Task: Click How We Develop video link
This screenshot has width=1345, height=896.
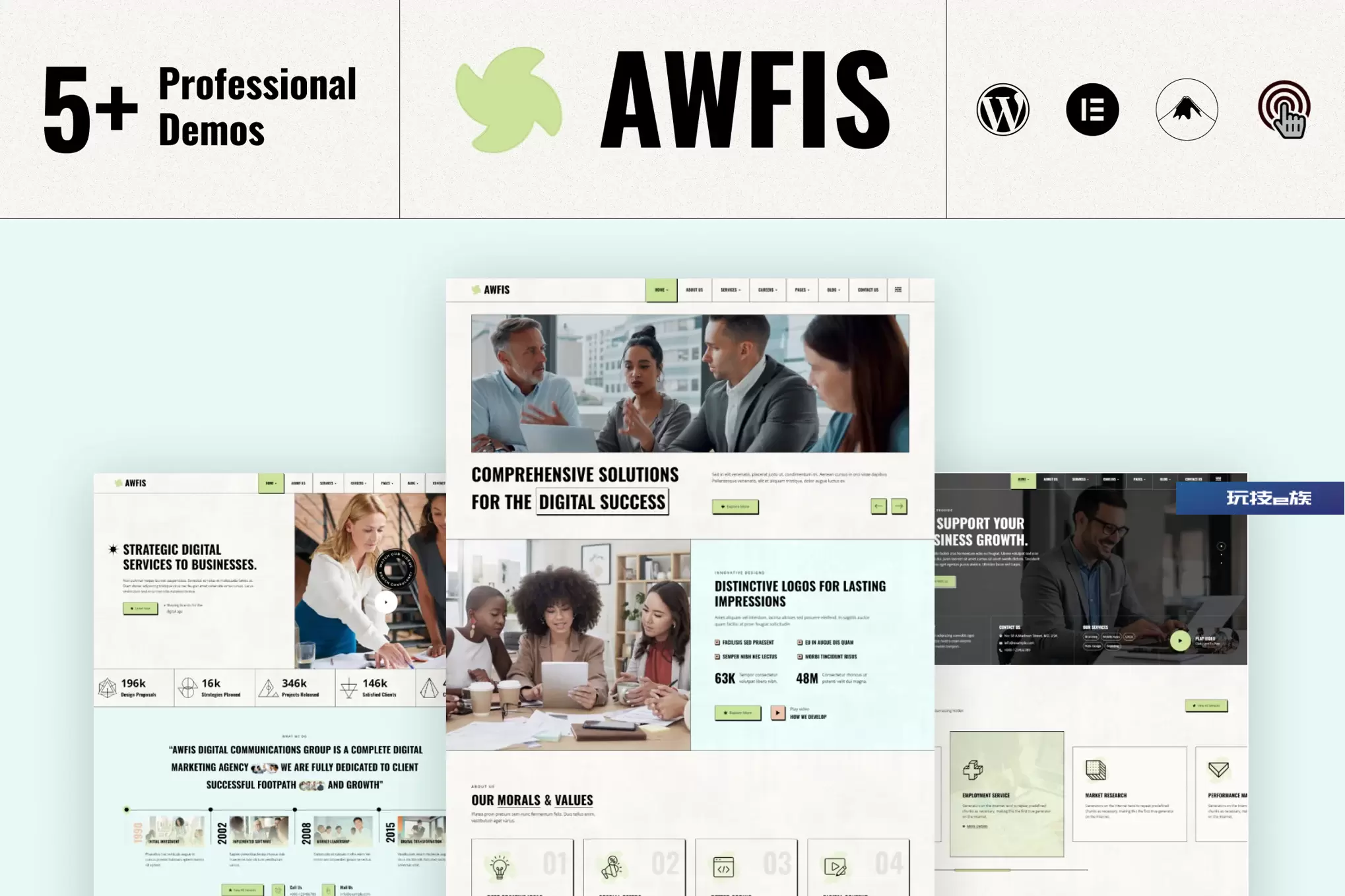Action: point(808,717)
